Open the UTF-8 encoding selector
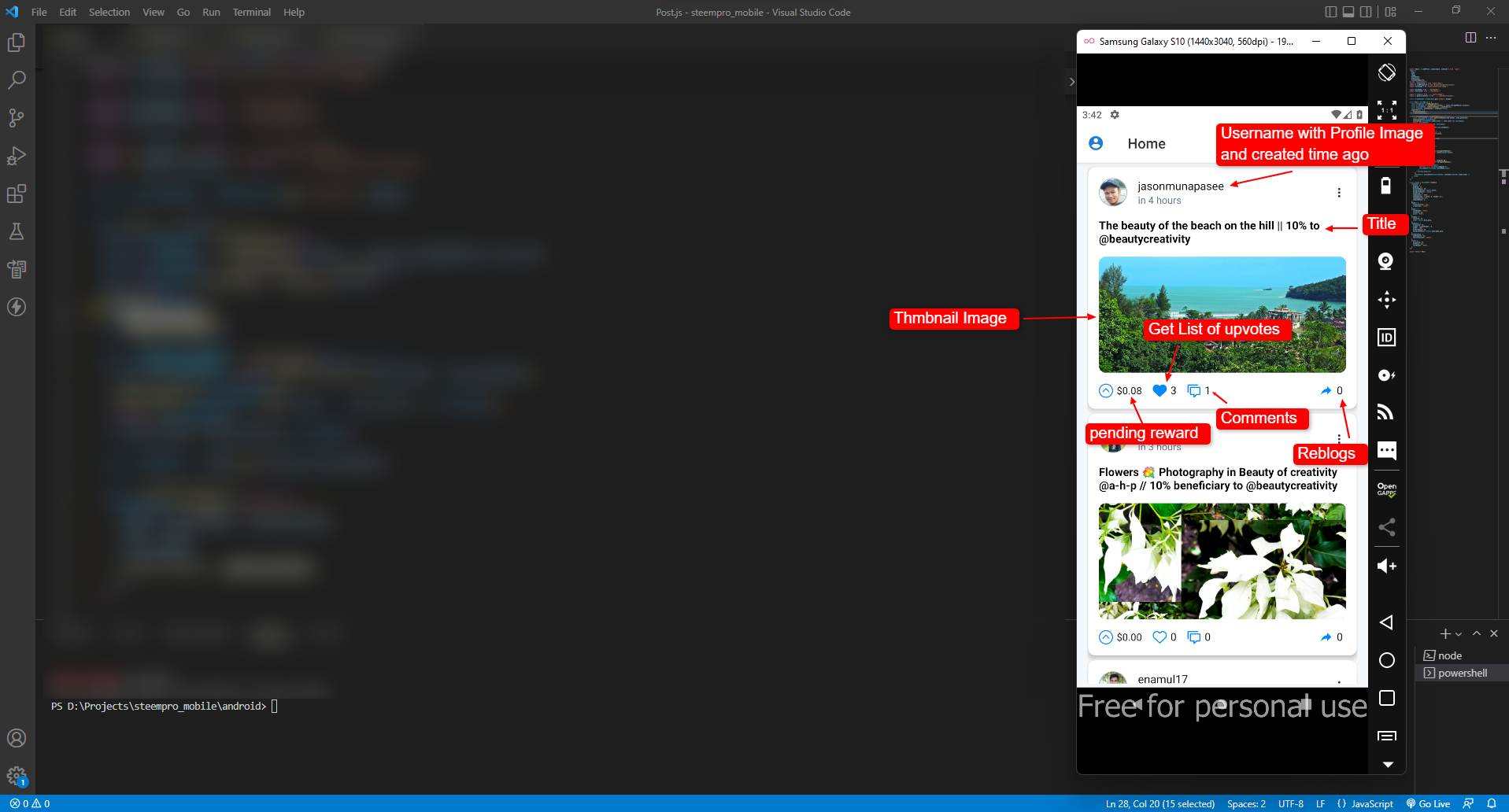This screenshot has width=1509, height=812. [1291, 804]
